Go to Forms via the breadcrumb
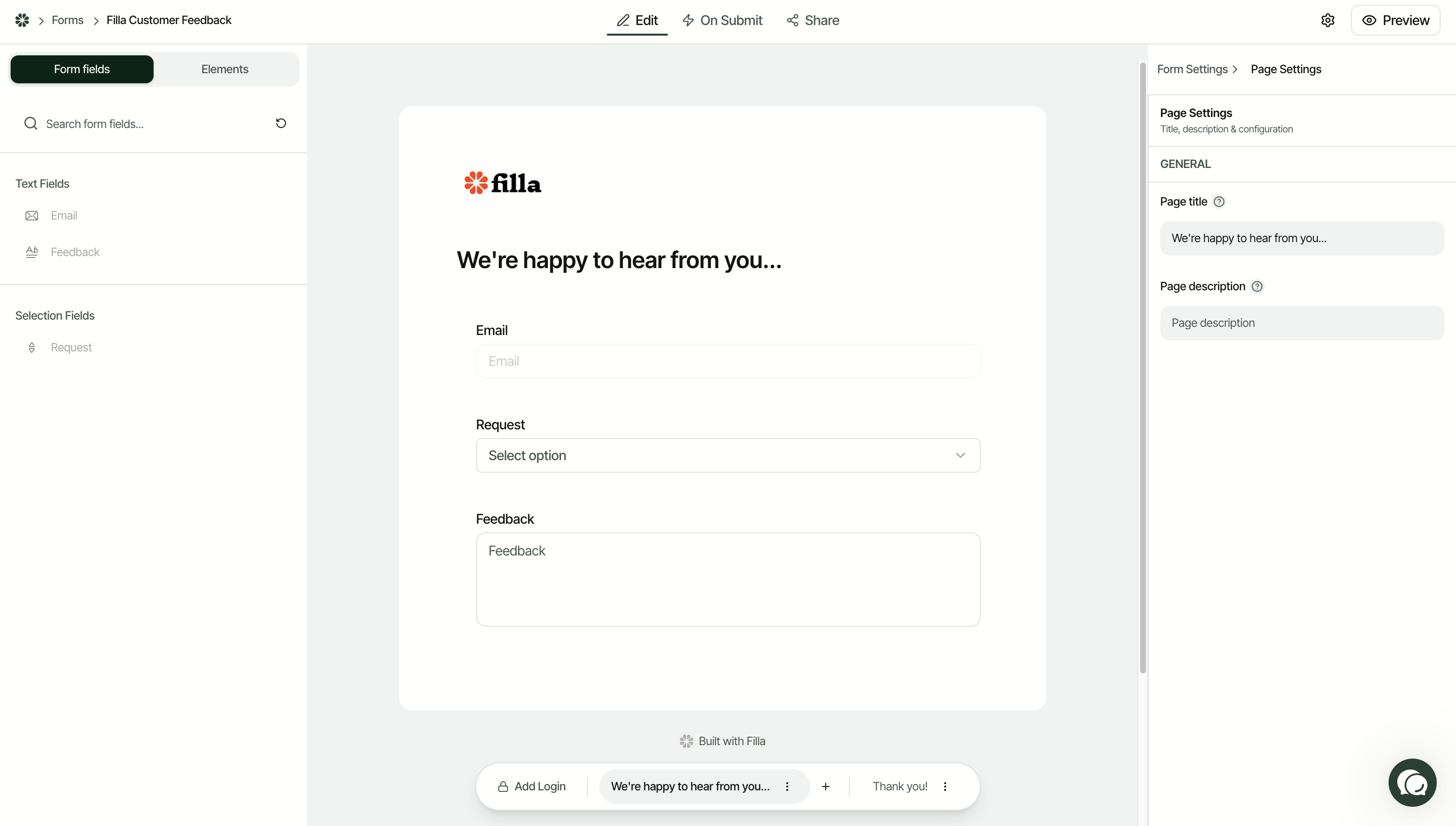 point(68,20)
